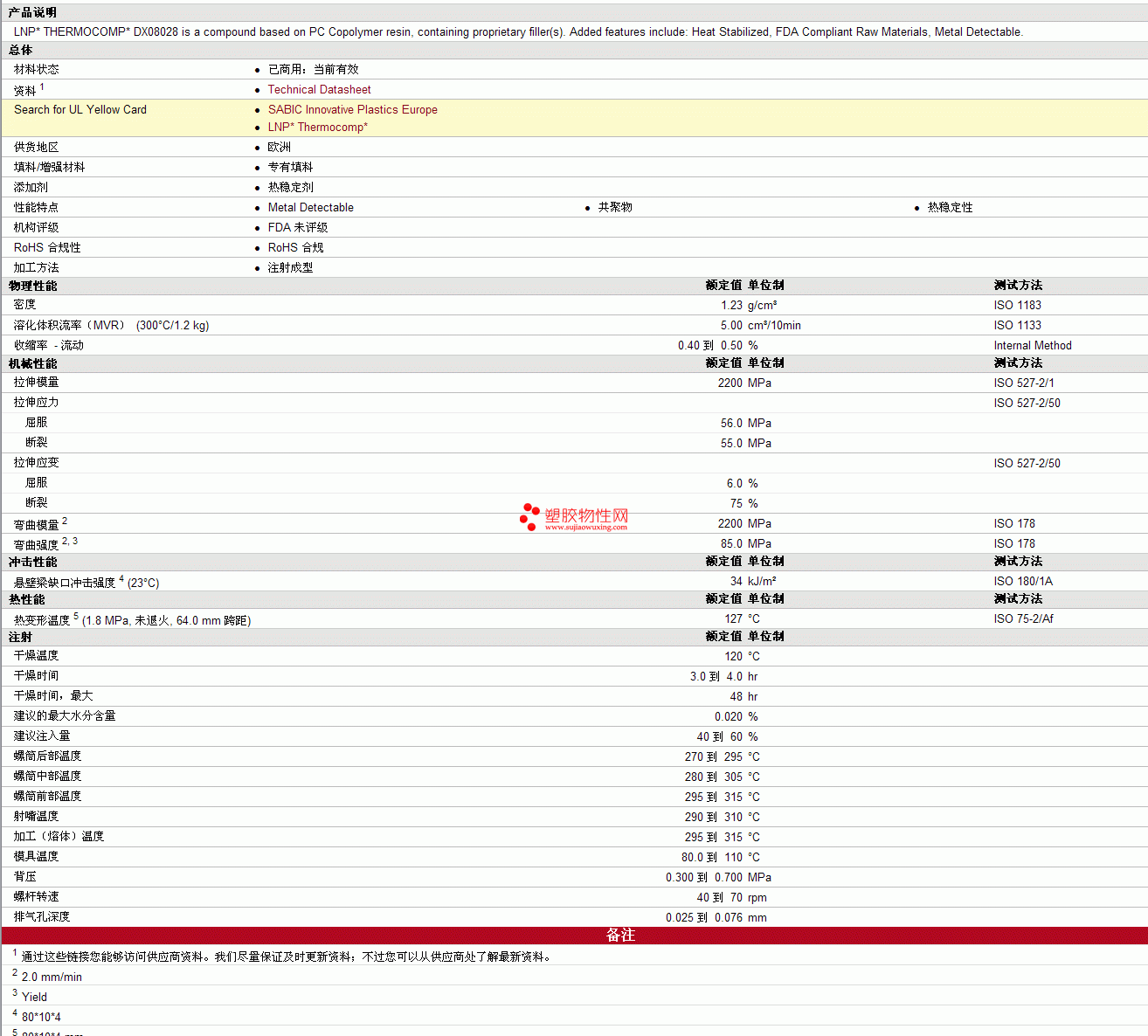Click the 射嘴温度 row label
1148x1036 pixels.
(36, 817)
